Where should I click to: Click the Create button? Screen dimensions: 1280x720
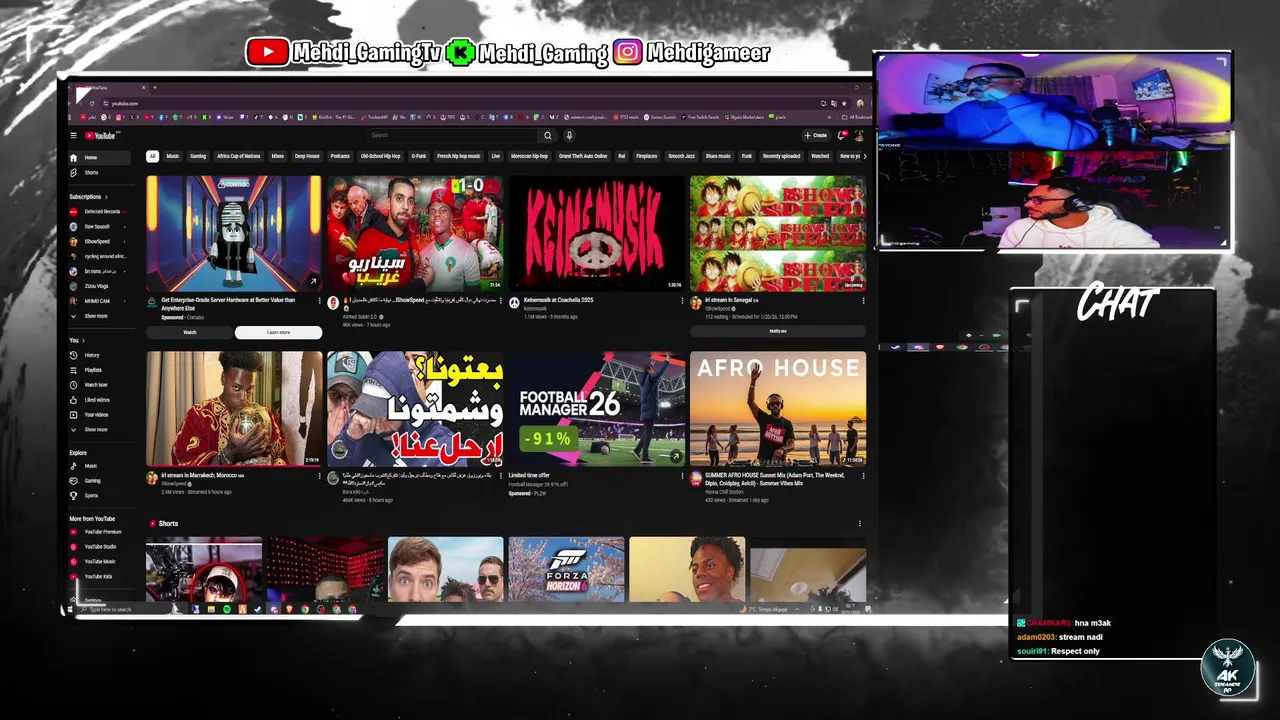click(x=816, y=135)
